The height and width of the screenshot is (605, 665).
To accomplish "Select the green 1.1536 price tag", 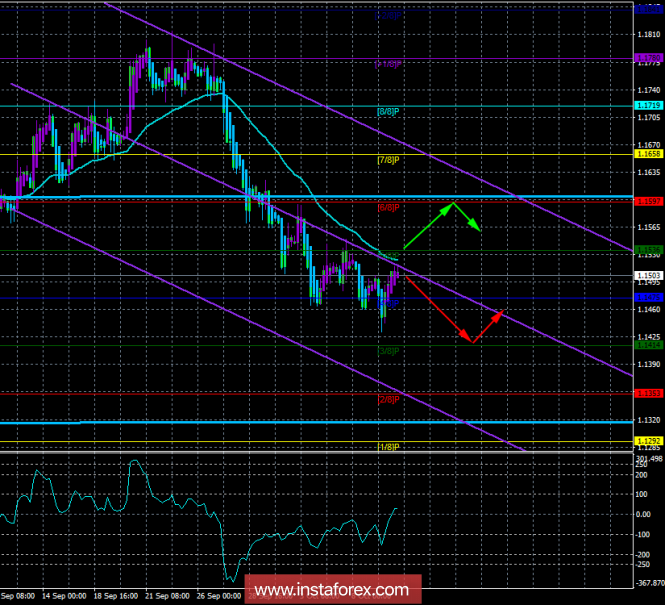I will (649, 250).
